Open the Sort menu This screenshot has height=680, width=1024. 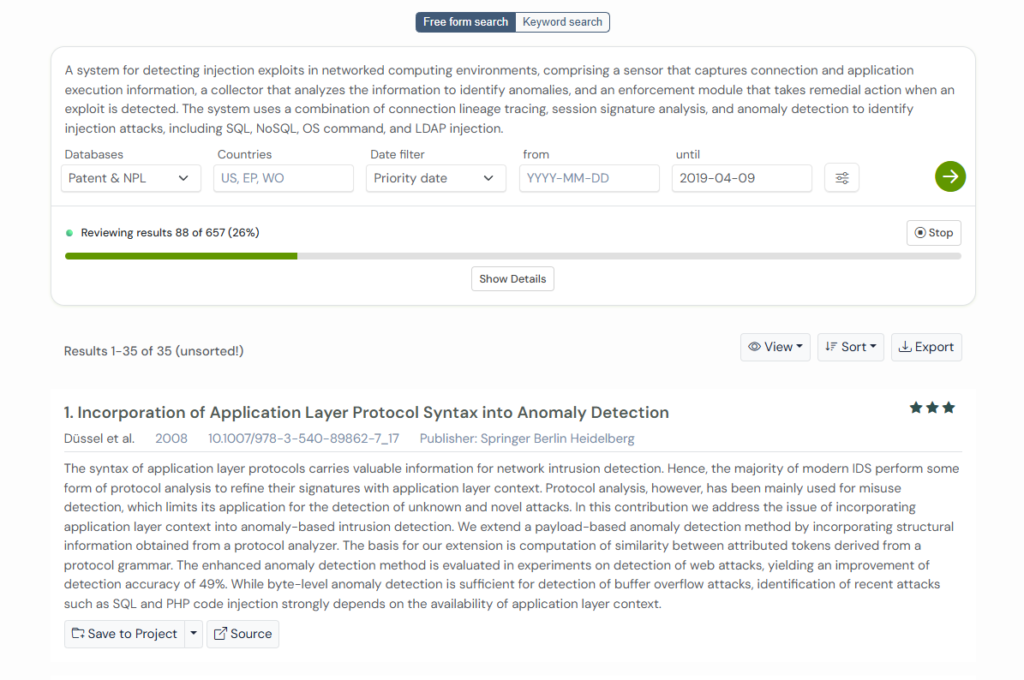851,347
